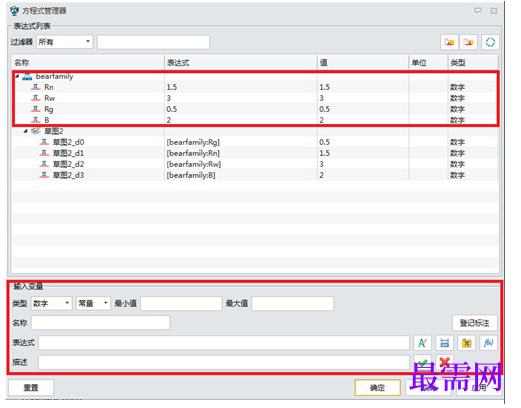Image resolution: width=521 pixels, height=408 pixels.
Task: Click the text-style A icon beside the expression field
Action: (422, 343)
